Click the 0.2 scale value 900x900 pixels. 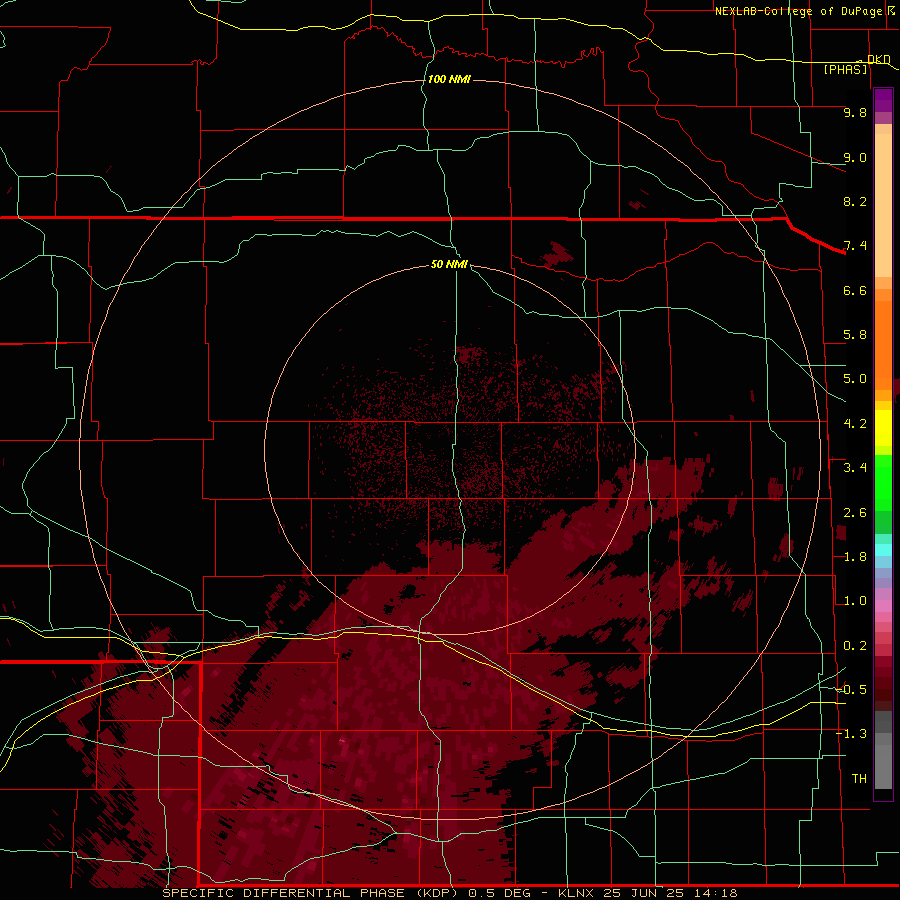[x=855, y=646]
